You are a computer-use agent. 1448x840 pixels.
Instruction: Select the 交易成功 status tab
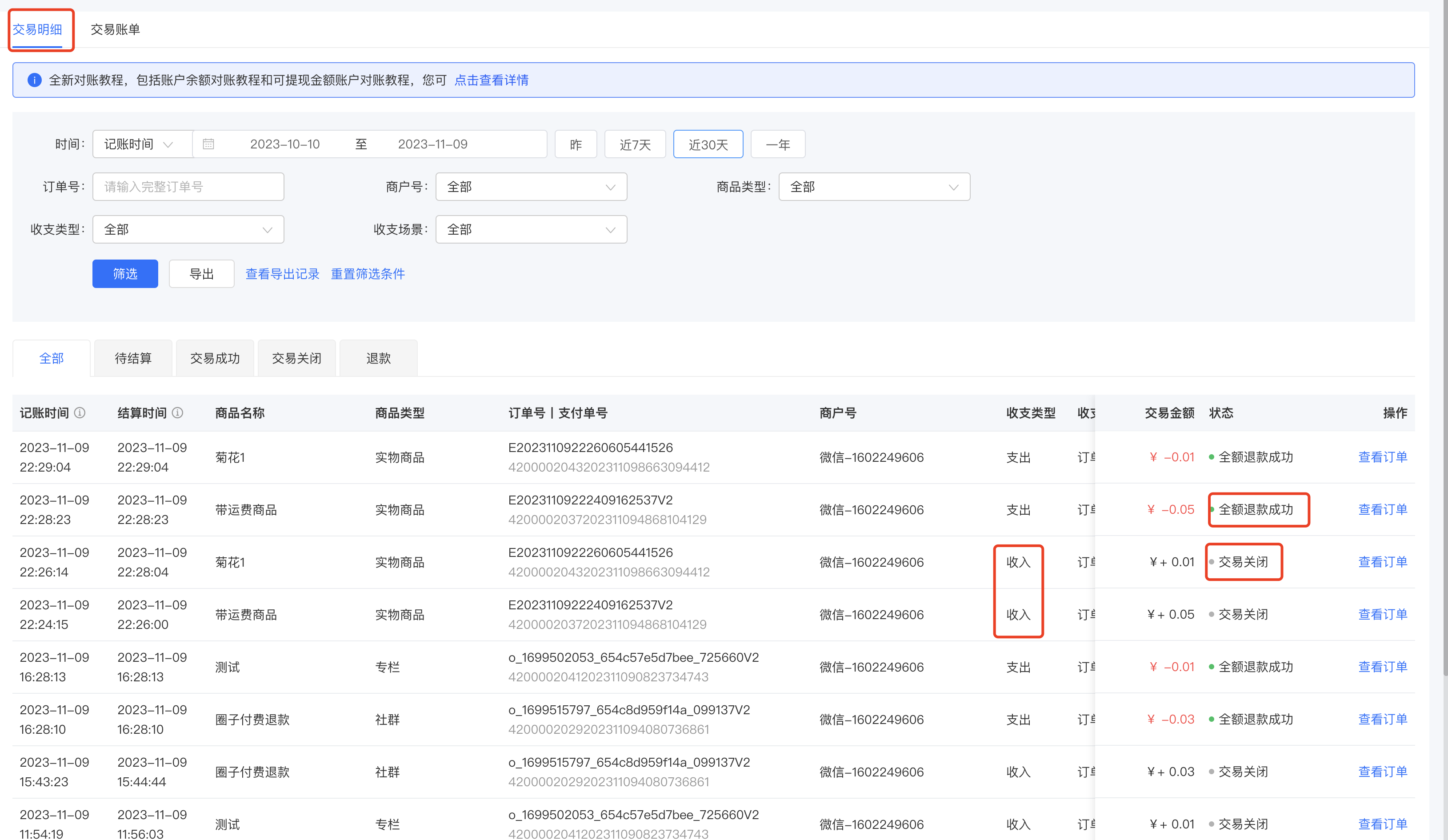[215, 358]
